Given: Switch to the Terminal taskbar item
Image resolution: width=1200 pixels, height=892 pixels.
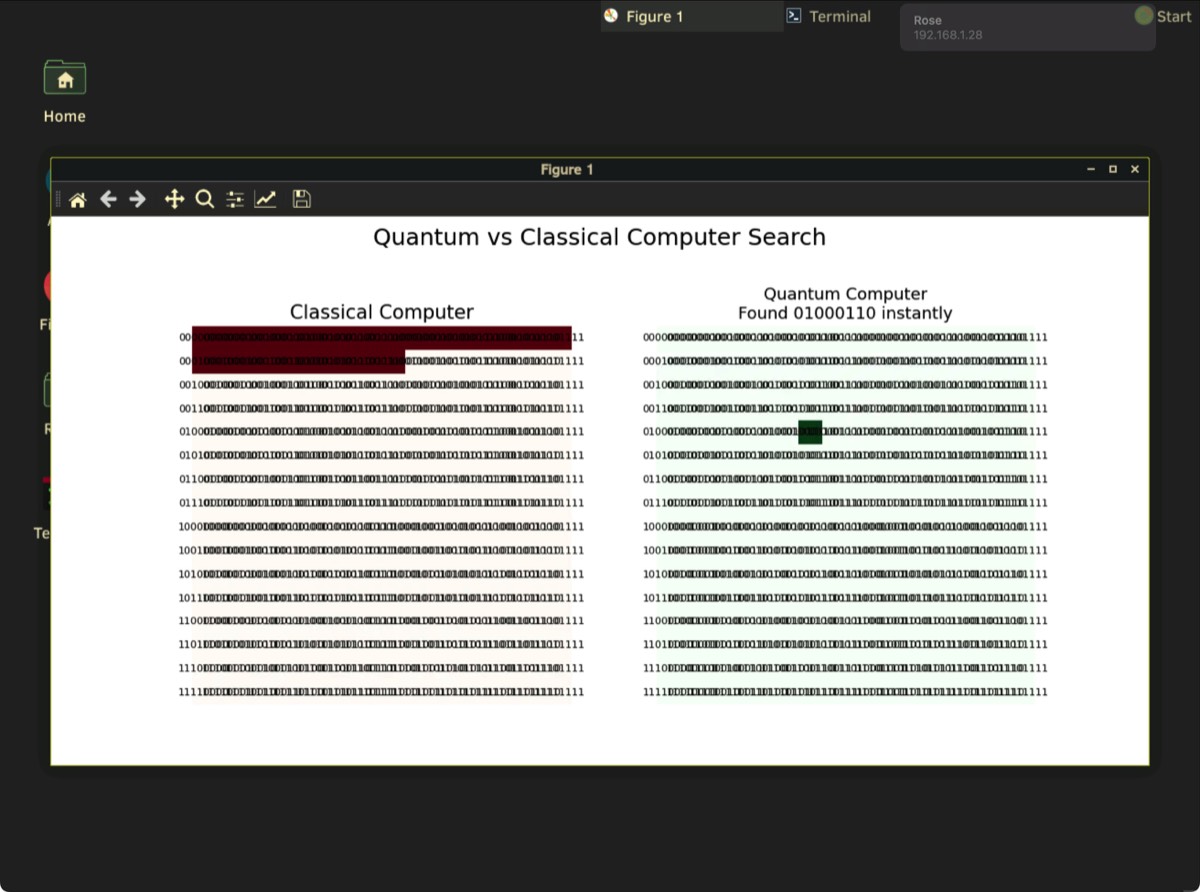Looking at the screenshot, I should pyautogui.click(x=828, y=16).
